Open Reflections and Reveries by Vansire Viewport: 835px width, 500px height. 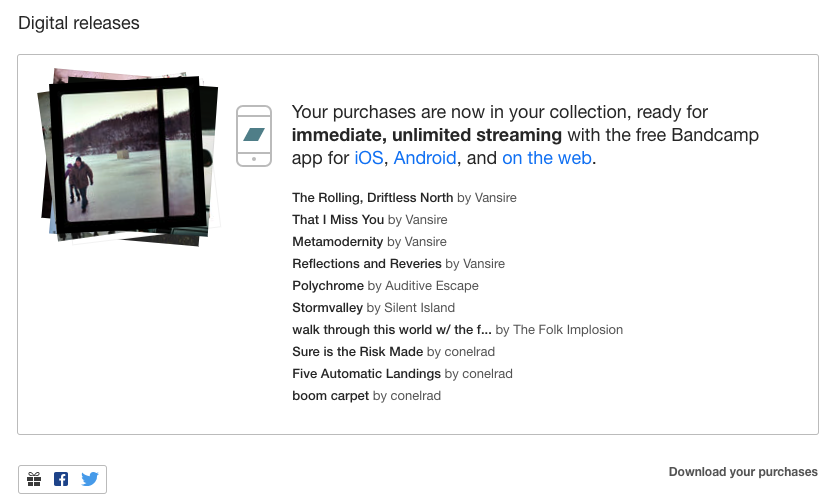point(366,263)
